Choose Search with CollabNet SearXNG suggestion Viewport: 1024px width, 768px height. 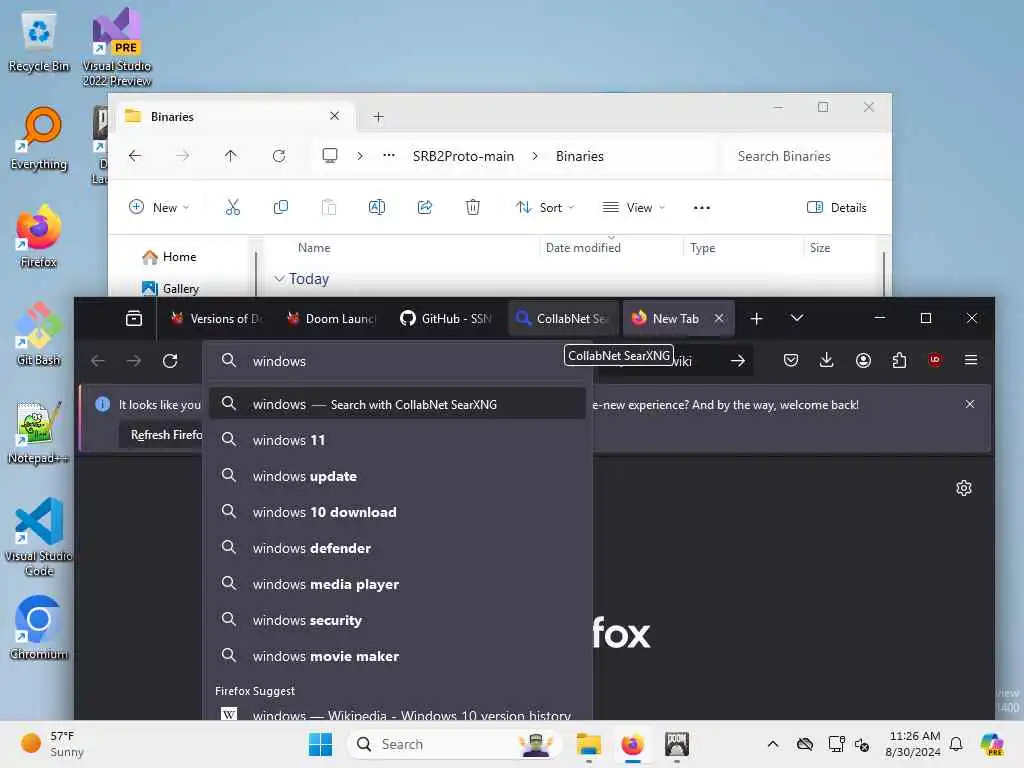click(x=397, y=404)
